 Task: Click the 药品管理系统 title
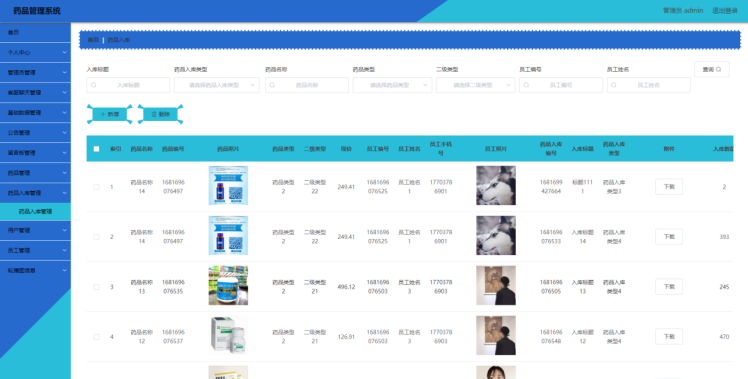[37, 11]
